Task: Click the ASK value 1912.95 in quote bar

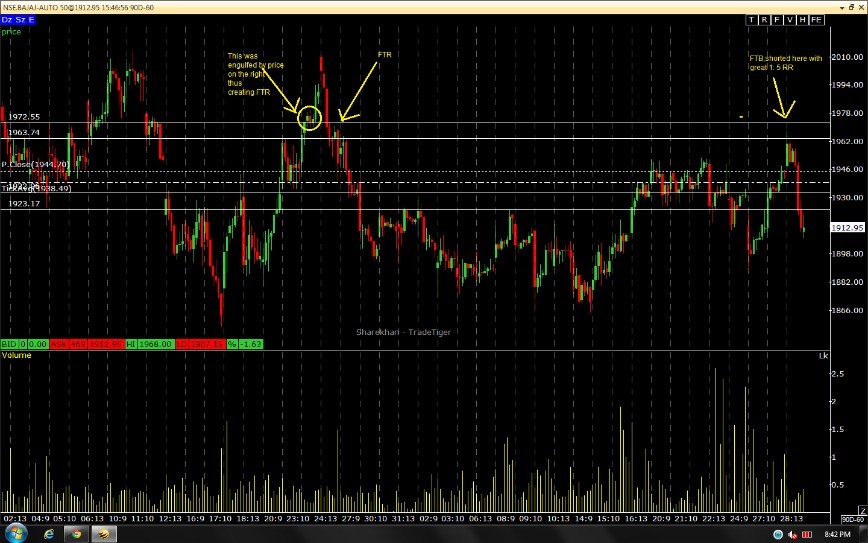Action: click(105, 344)
